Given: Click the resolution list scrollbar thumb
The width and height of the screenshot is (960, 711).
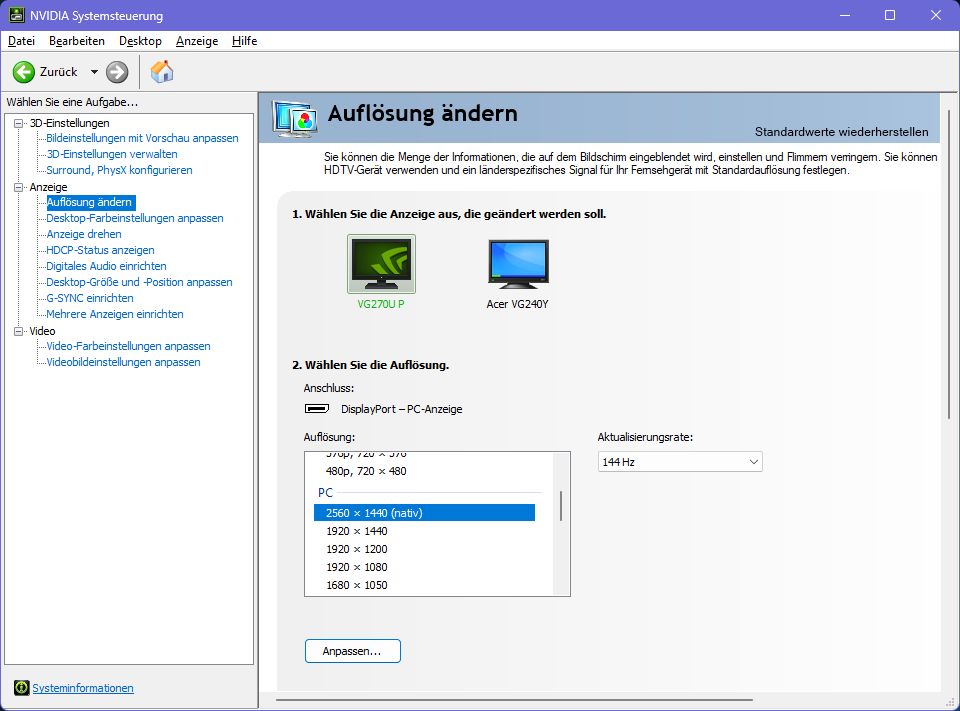Looking at the screenshot, I should [x=561, y=506].
